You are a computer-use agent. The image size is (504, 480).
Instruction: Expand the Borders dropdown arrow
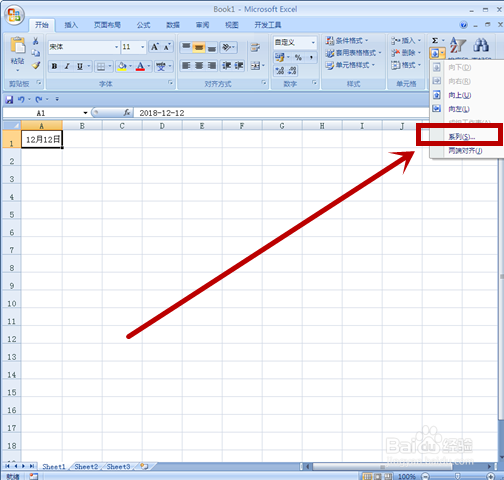pyautogui.click(x=110, y=66)
